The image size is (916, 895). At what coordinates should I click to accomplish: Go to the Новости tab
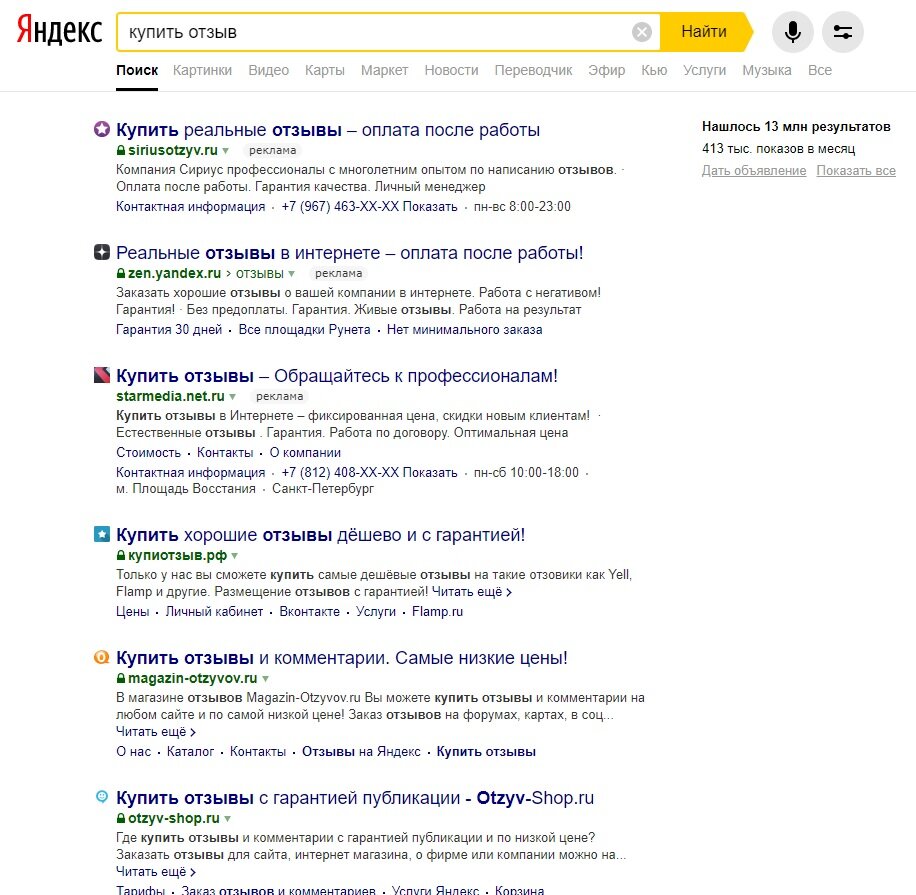pos(451,70)
